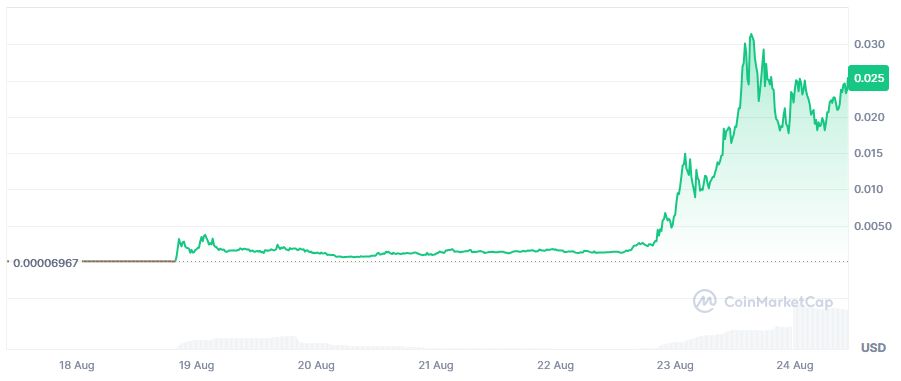Select the 24 Aug date label
901x381 pixels.
pyautogui.click(x=795, y=365)
